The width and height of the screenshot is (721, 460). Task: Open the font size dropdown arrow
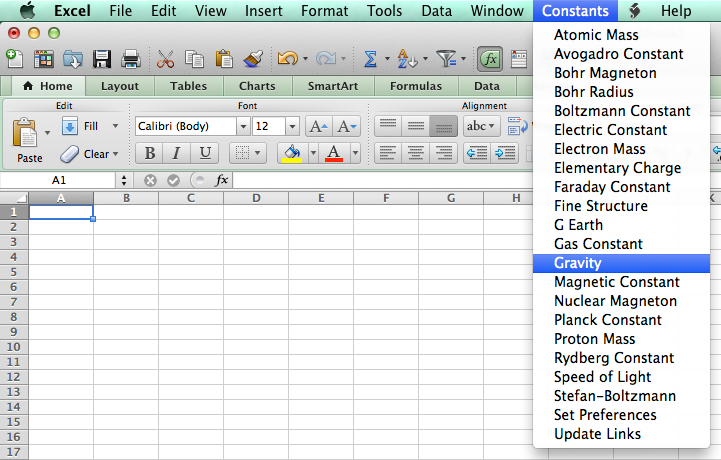pos(292,126)
